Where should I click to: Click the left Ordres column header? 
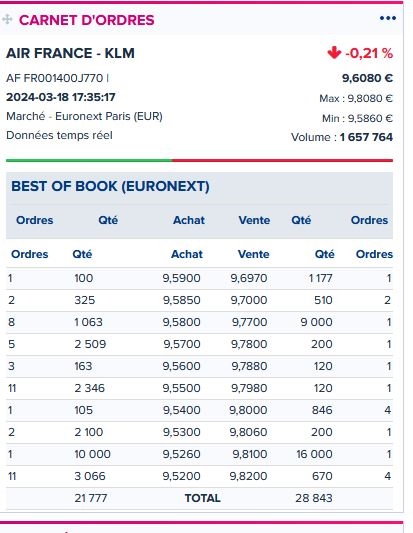coord(30,254)
